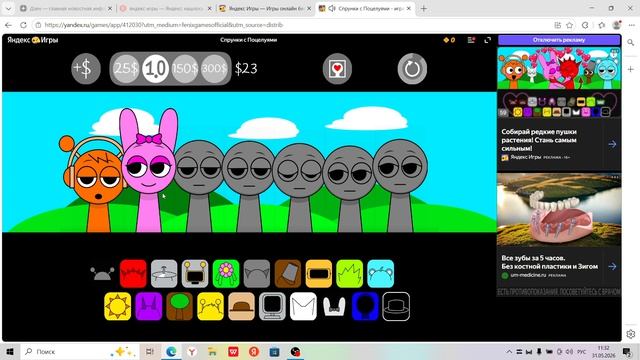Viewport: 640px width, 360px height.
Task: Click the circular reset button
Action: (x=412, y=69)
